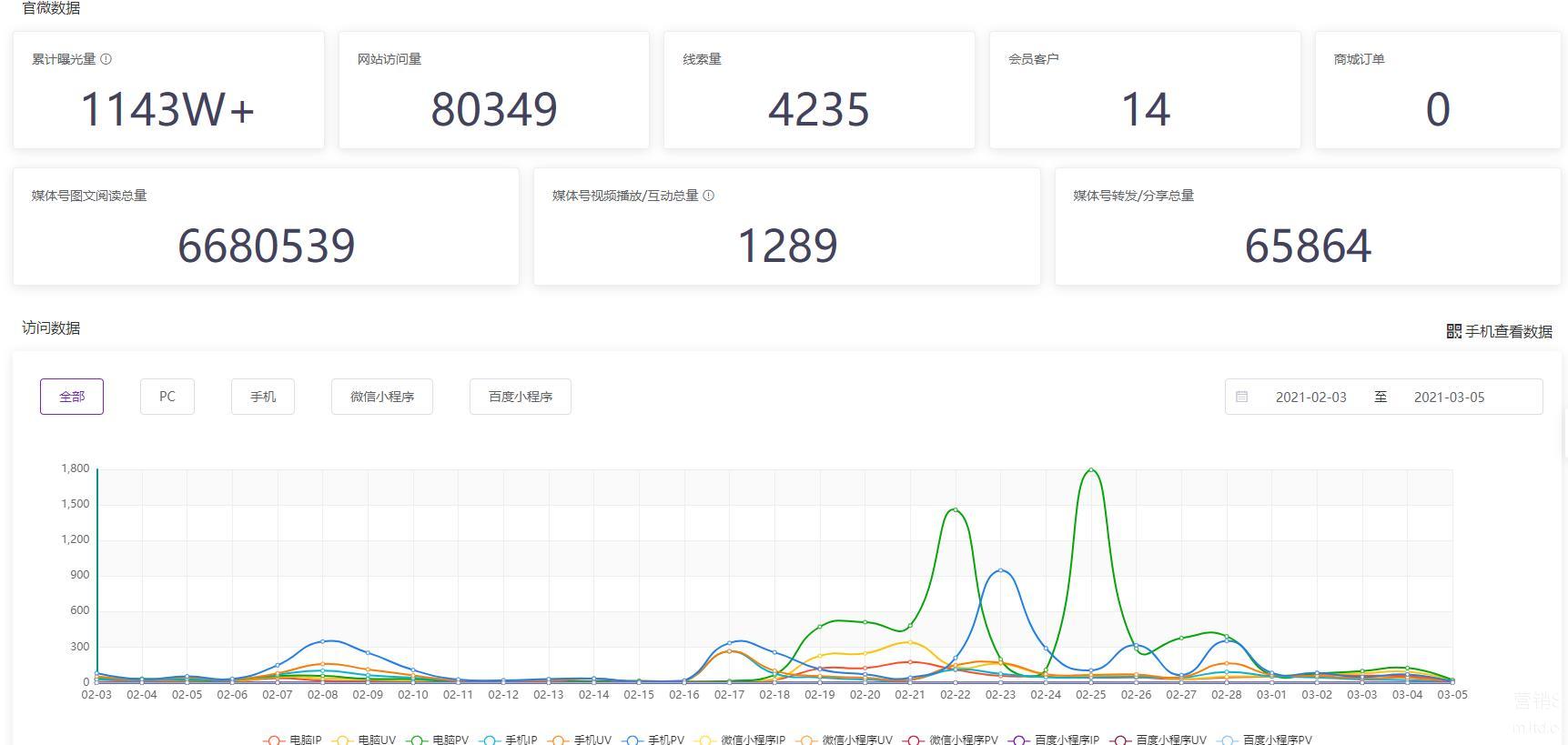This screenshot has width=1568, height=745.
Task: Toggle 百度小程序UV legend entry
Action: [x=1159, y=740]
